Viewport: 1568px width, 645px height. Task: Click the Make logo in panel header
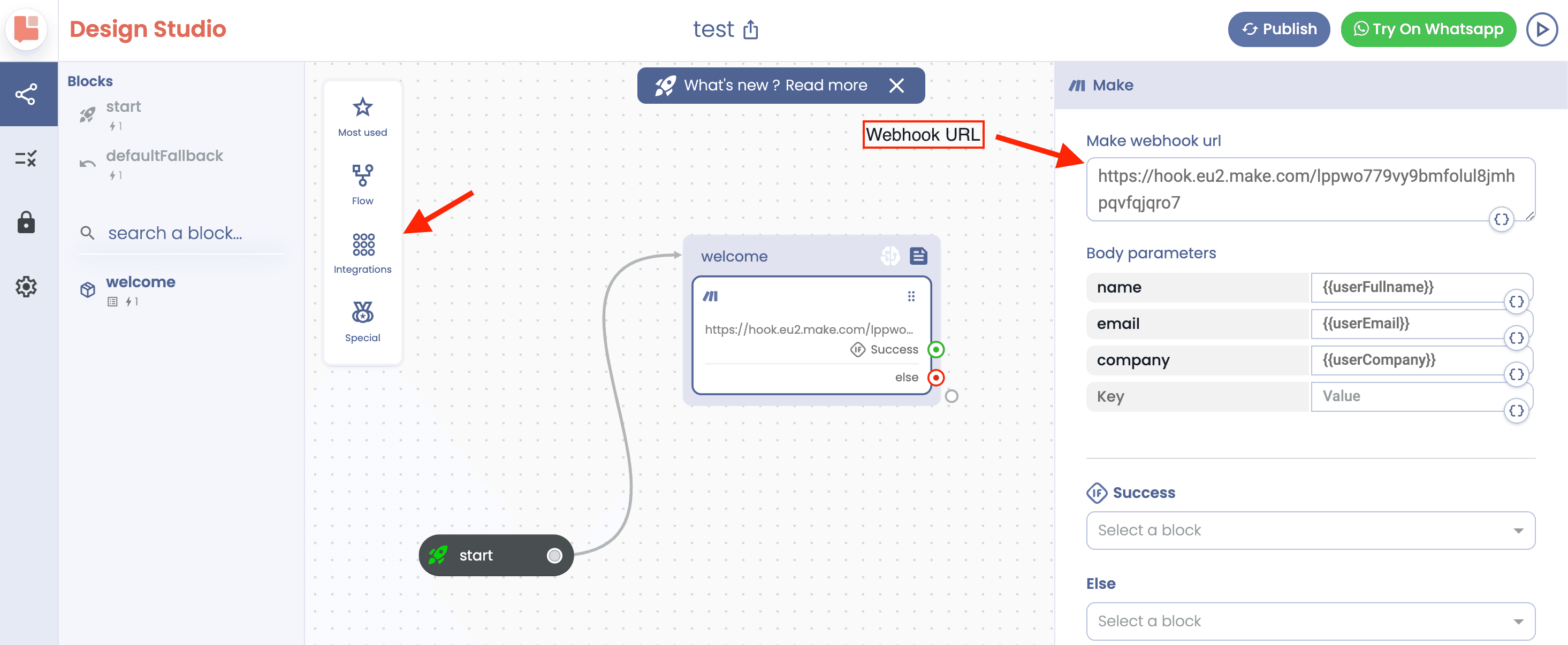(1077, 85)
